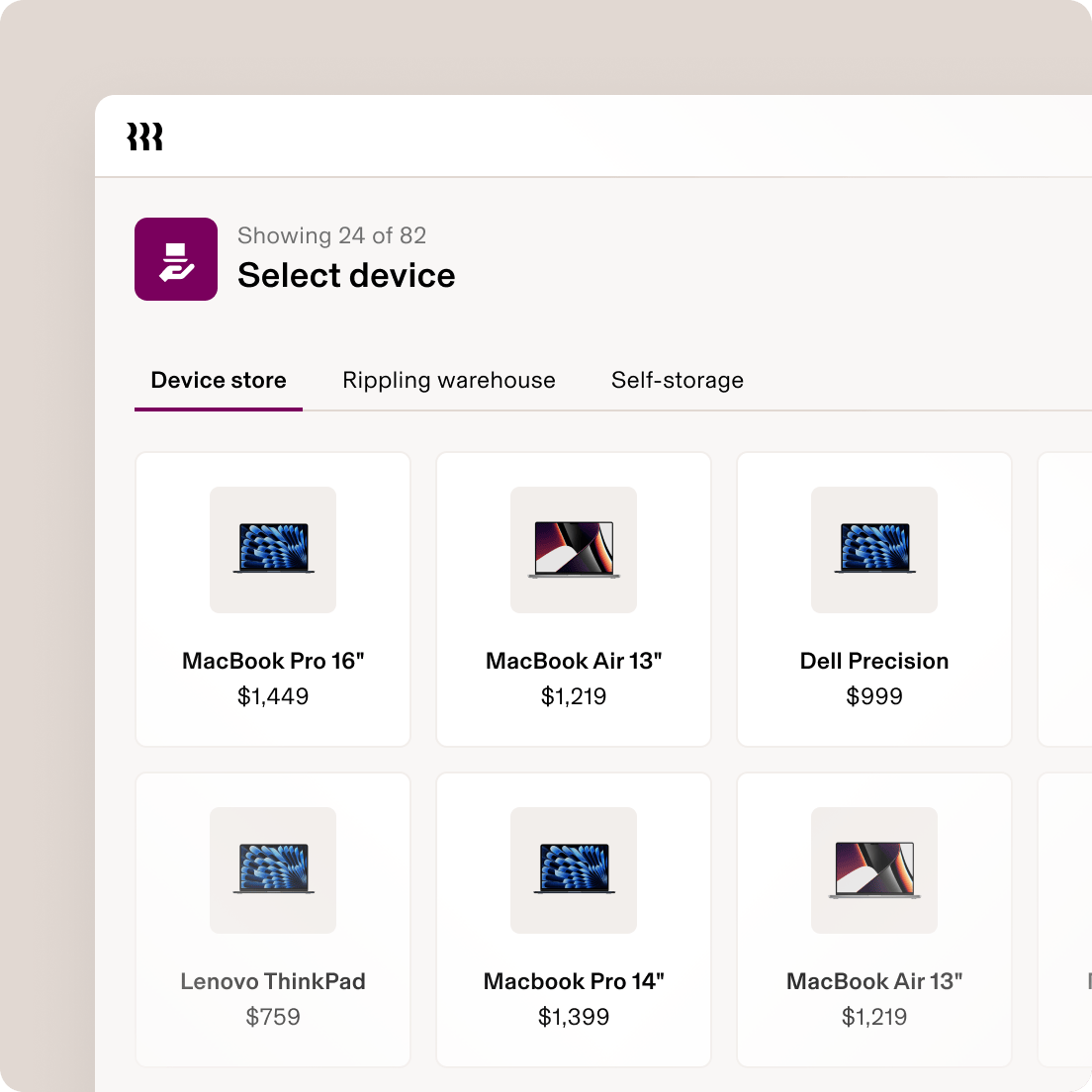Viewport: 1092px width, 1092px height.
Task: Click the Macbook Pro 14" product name
Action: (x=574, y=980)
